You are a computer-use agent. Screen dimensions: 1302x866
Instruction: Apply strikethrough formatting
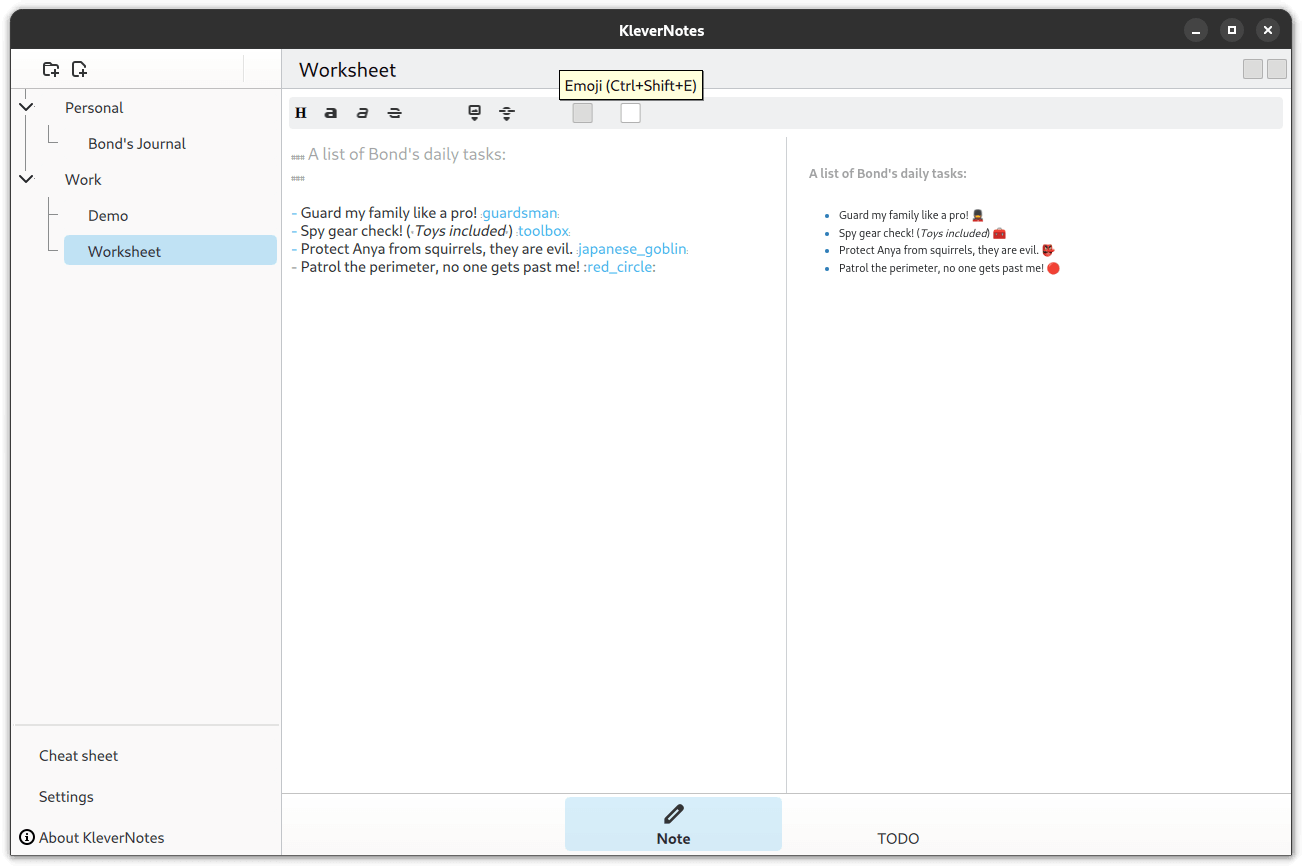point(395,113)
